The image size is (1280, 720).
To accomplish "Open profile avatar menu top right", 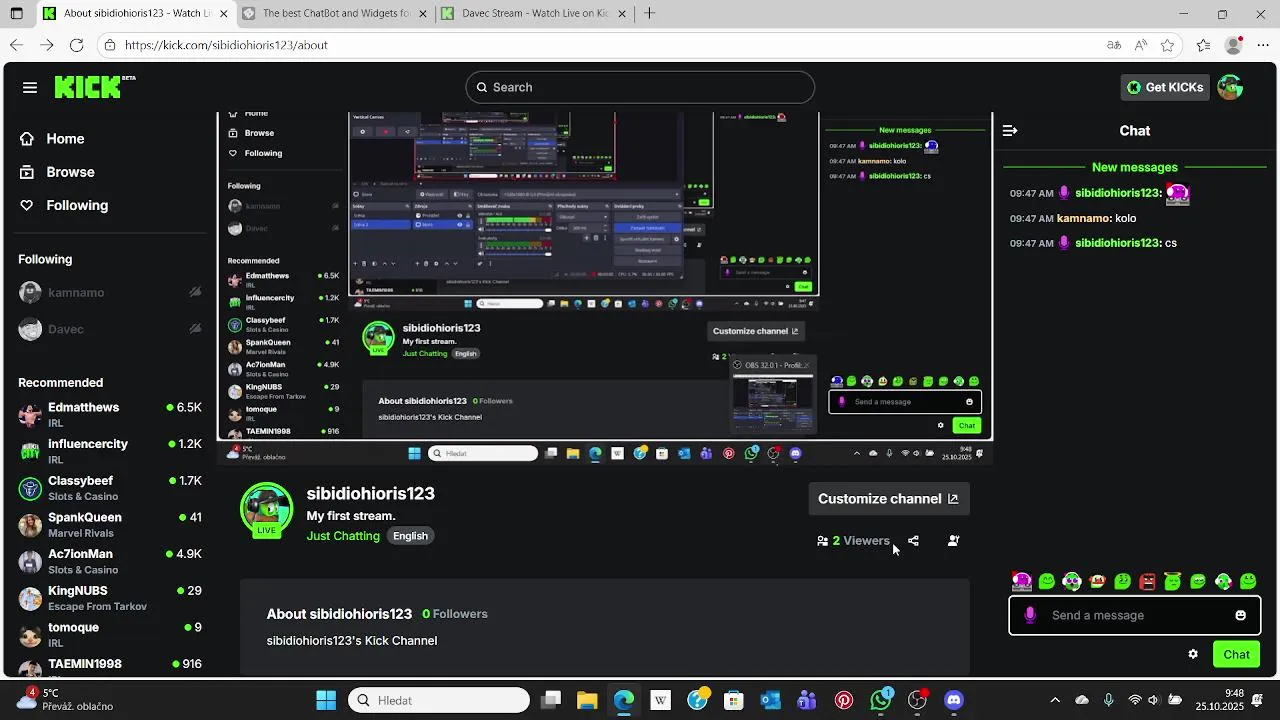I will 1230,87.
